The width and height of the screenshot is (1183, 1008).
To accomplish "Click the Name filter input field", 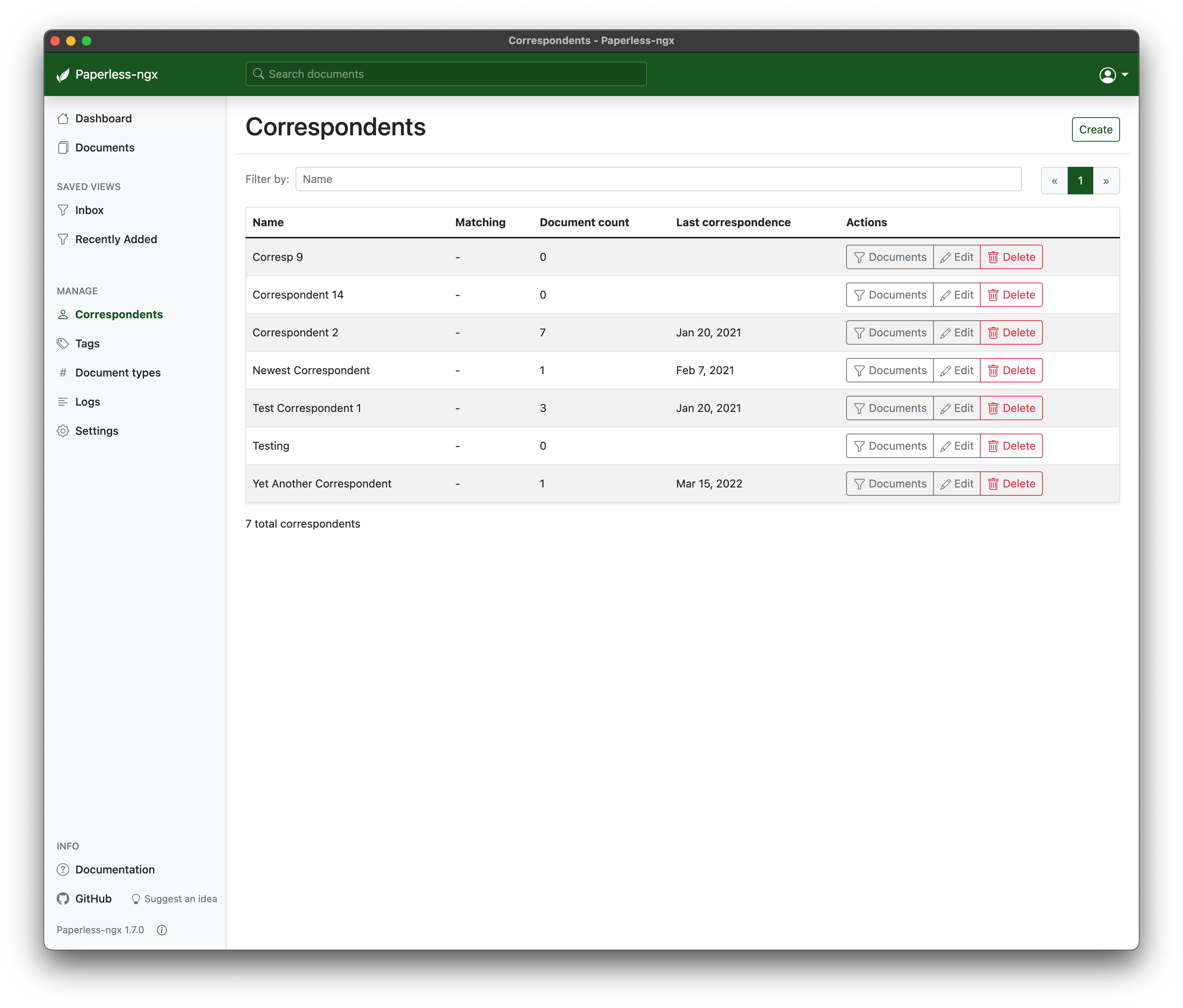I will [x=658, y=179].
